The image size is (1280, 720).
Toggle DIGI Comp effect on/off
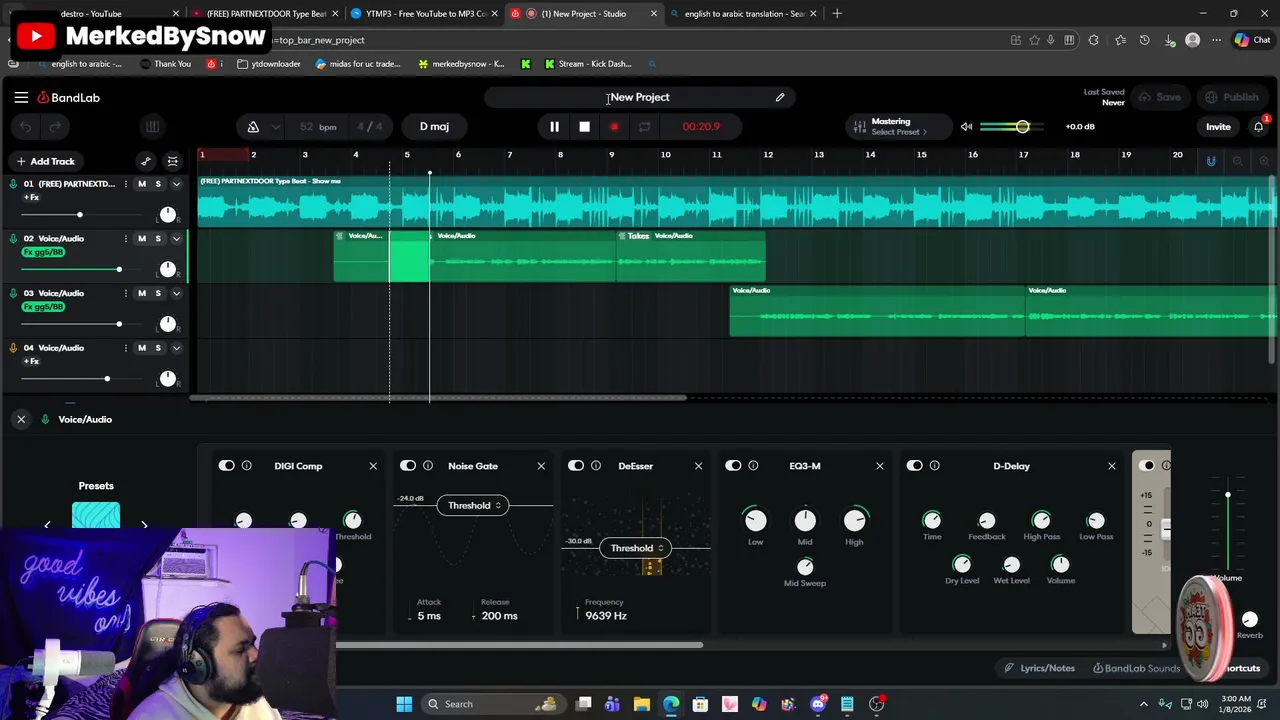[x=227, y=466]
